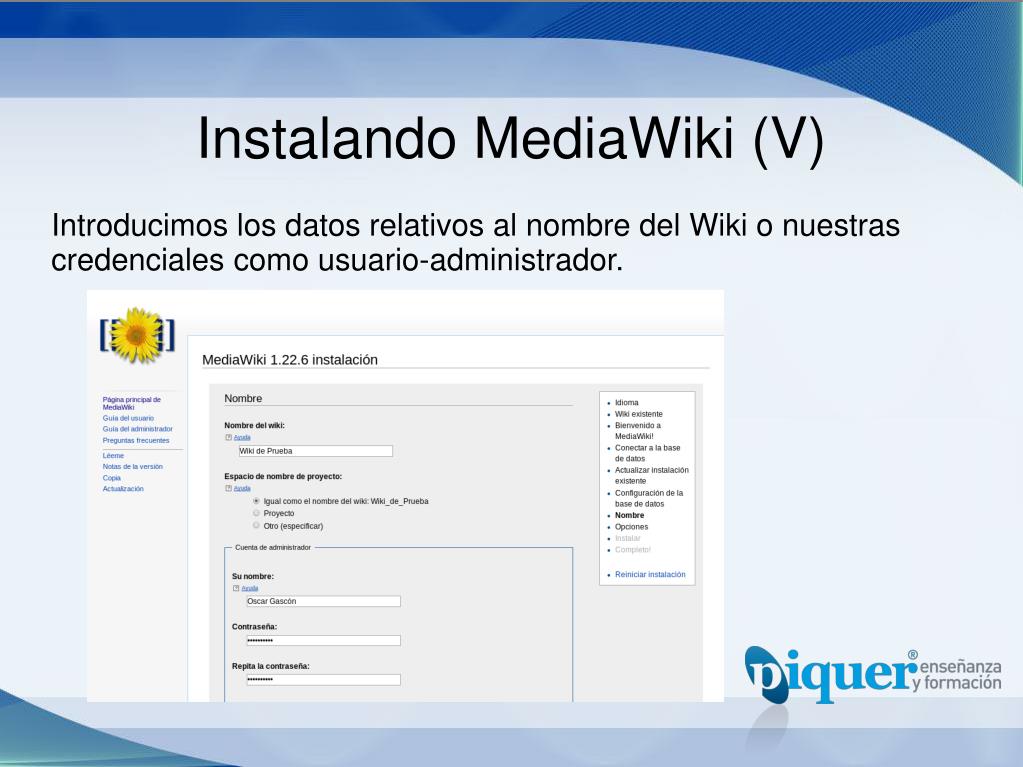Select 'Otro (especificar)' radio option

coord(256,526)
